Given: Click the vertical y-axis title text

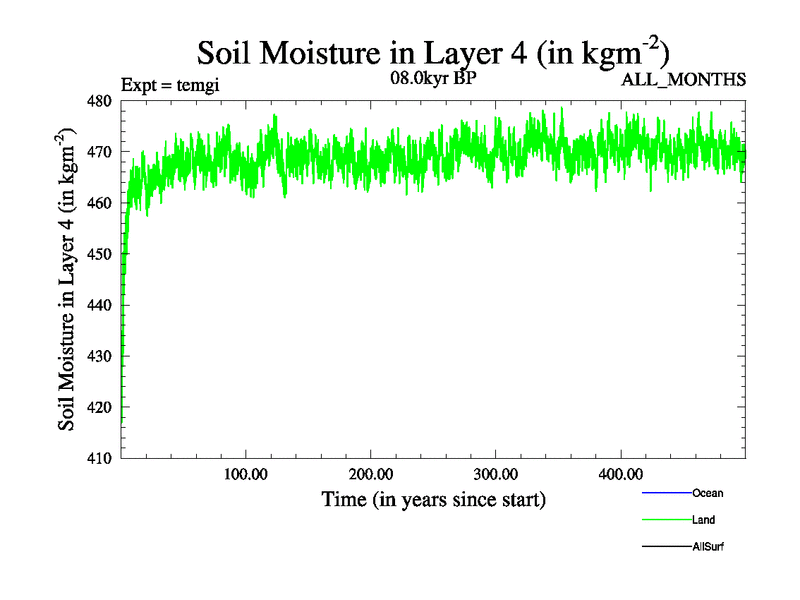Looking at the screenshot, I should coord(68,279).
